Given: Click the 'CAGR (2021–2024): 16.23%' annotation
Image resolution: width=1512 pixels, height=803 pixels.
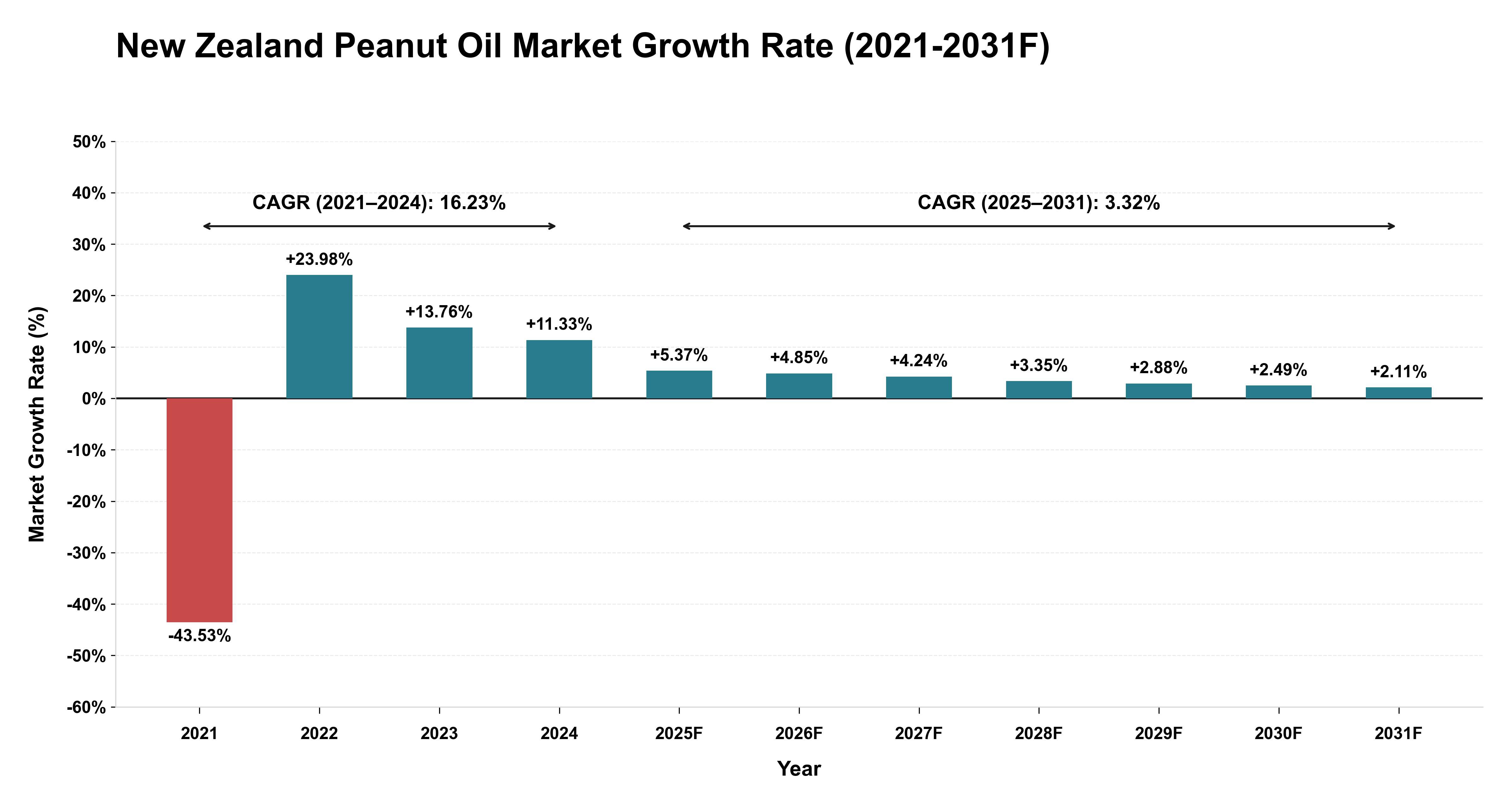Looking at the screenshot, I should [x=379, y=203].
